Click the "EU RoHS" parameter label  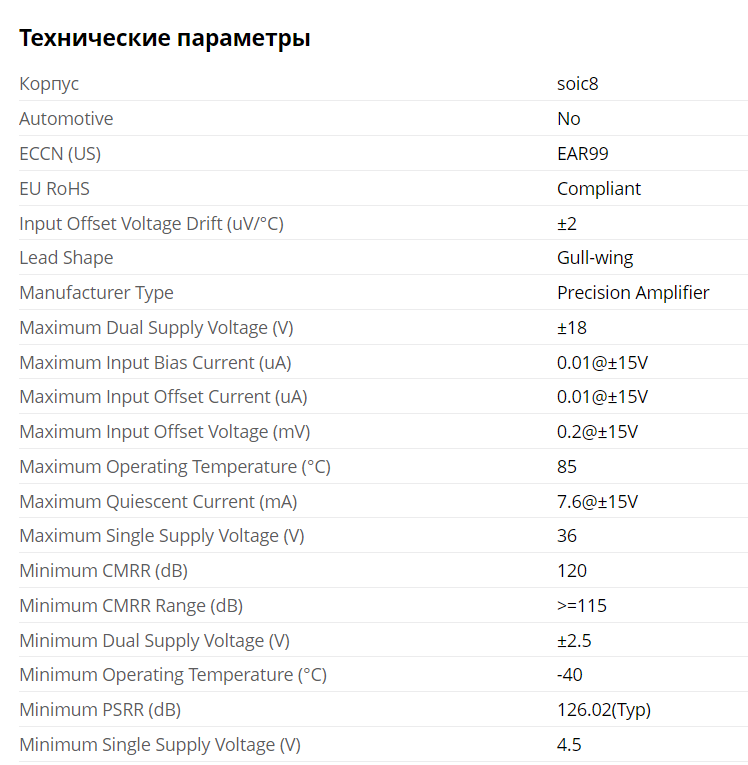pos(54,189)
